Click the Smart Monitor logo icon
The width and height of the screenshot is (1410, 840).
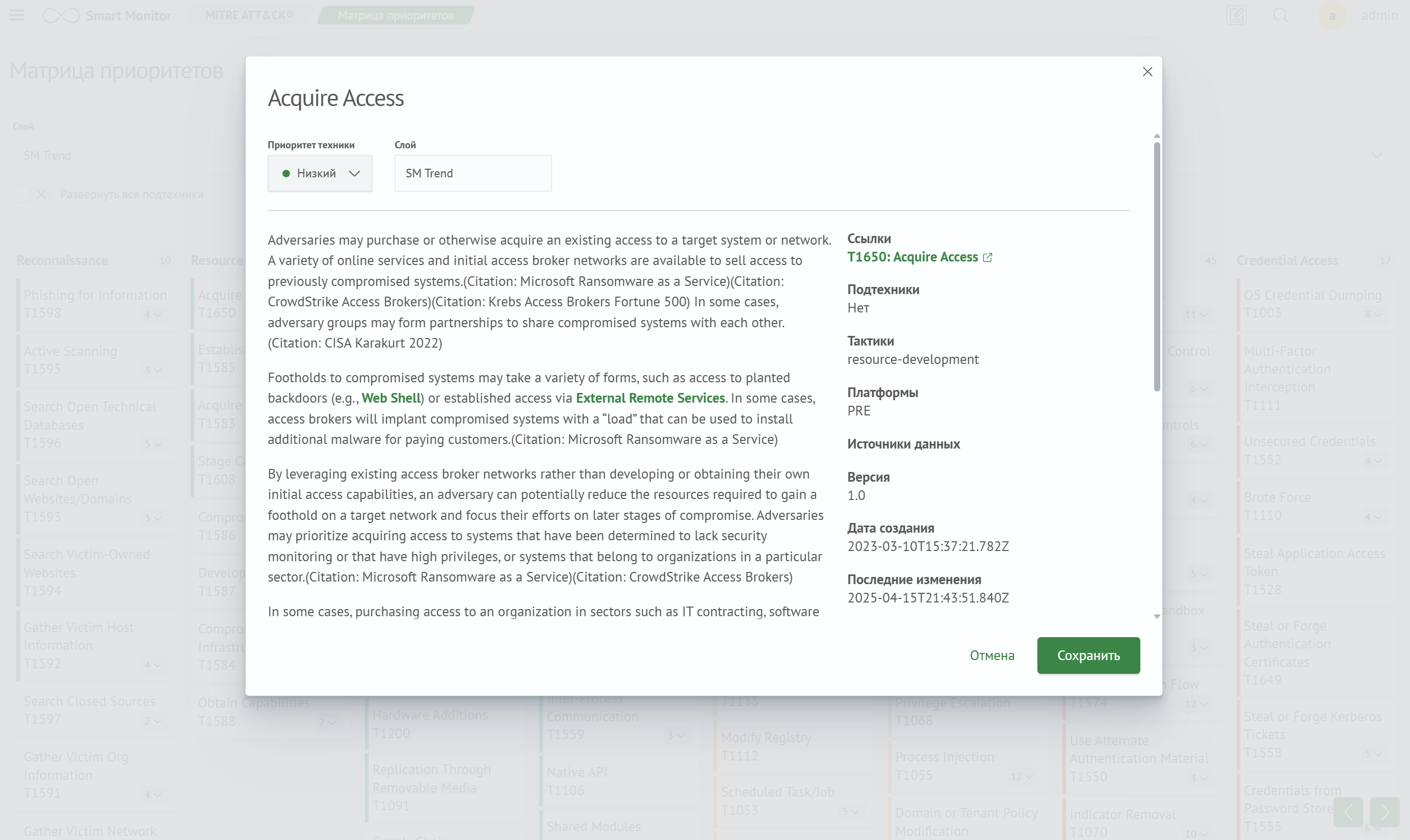(x=61, y=15)
